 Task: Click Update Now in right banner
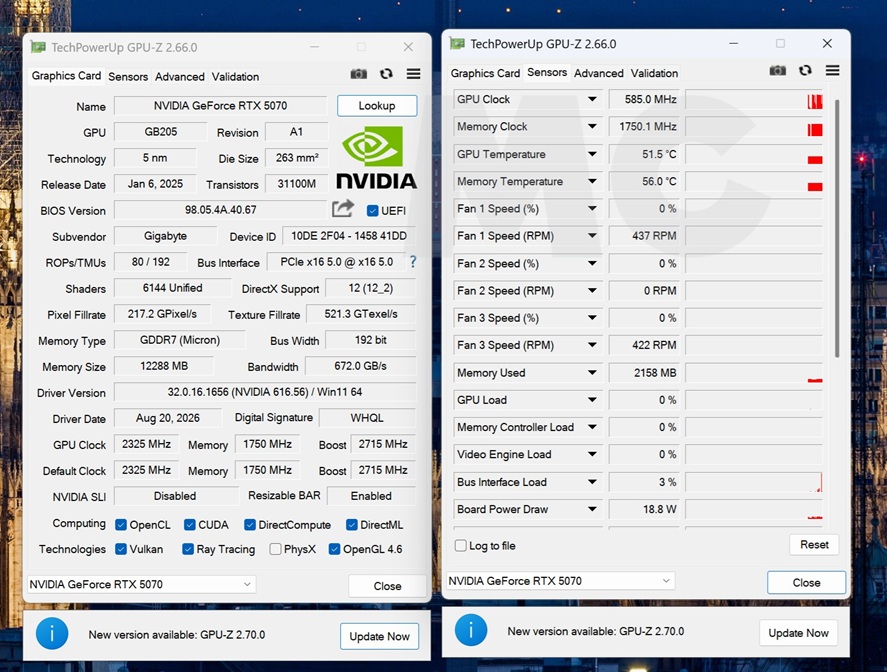tap(798, 633)
